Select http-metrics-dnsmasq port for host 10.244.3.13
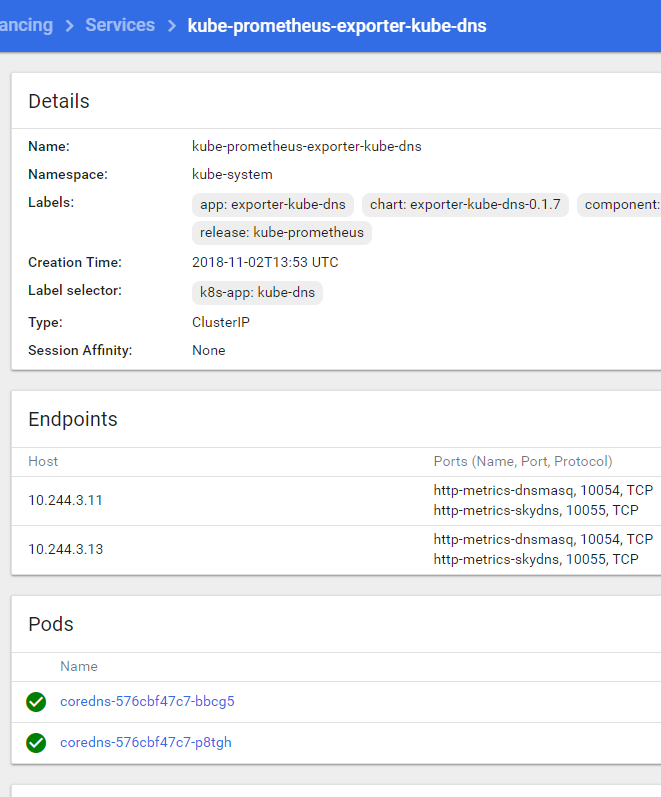Screen dimensions: 661x797 coord(543,539)
